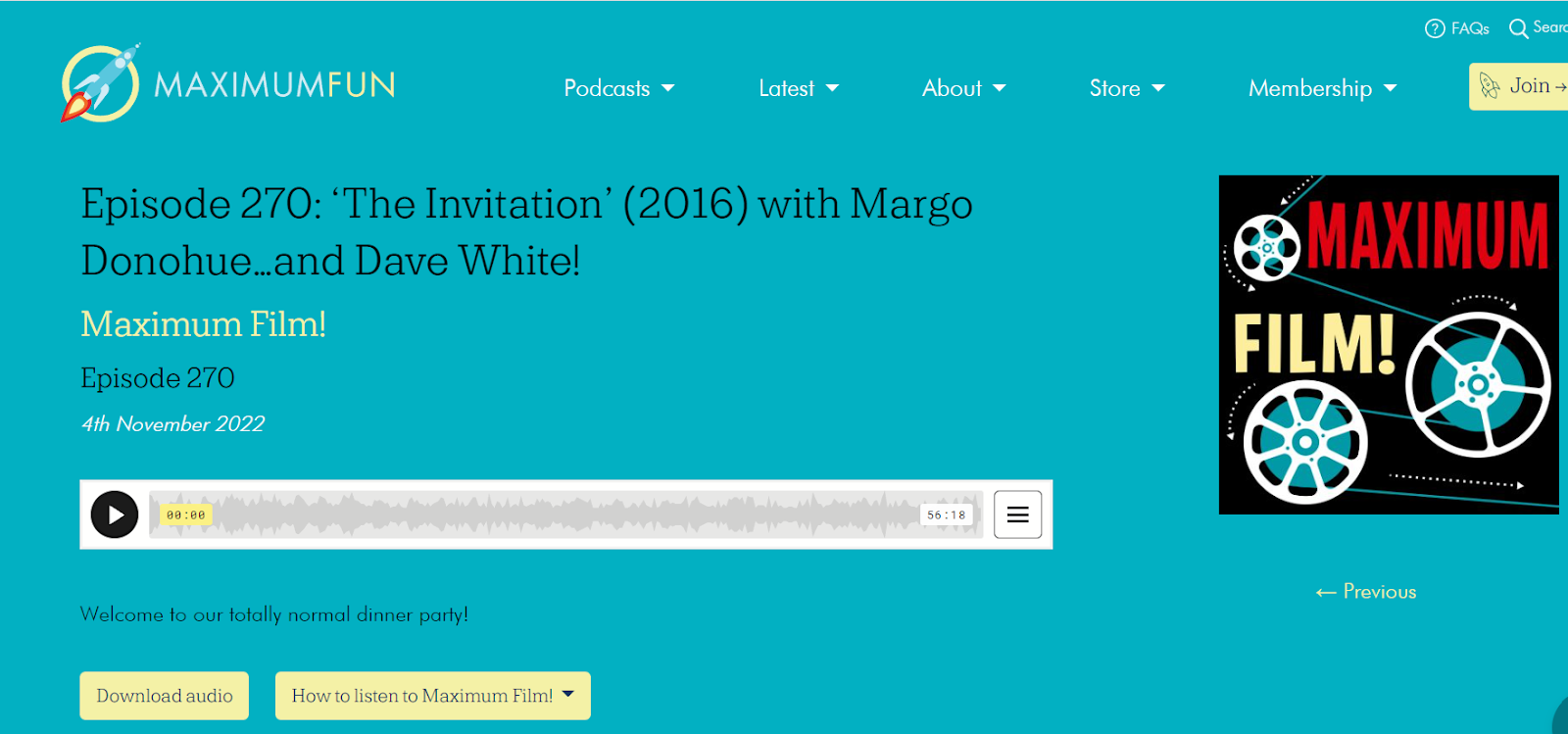1568x734 pixels.
Task: Click the FAQs question mark icon
Action: [x=1435, y=28]
